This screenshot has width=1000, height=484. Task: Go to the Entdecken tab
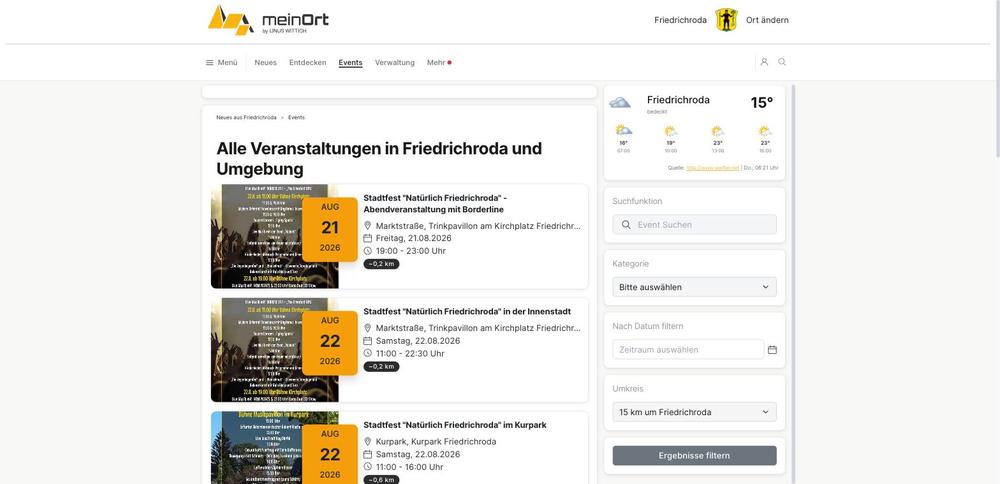307,62
